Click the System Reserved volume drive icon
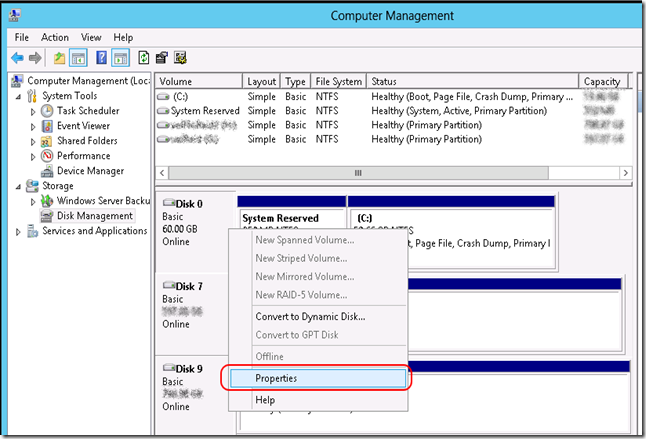The width and height of the screenshot is (646, 439). click(164, 111)
